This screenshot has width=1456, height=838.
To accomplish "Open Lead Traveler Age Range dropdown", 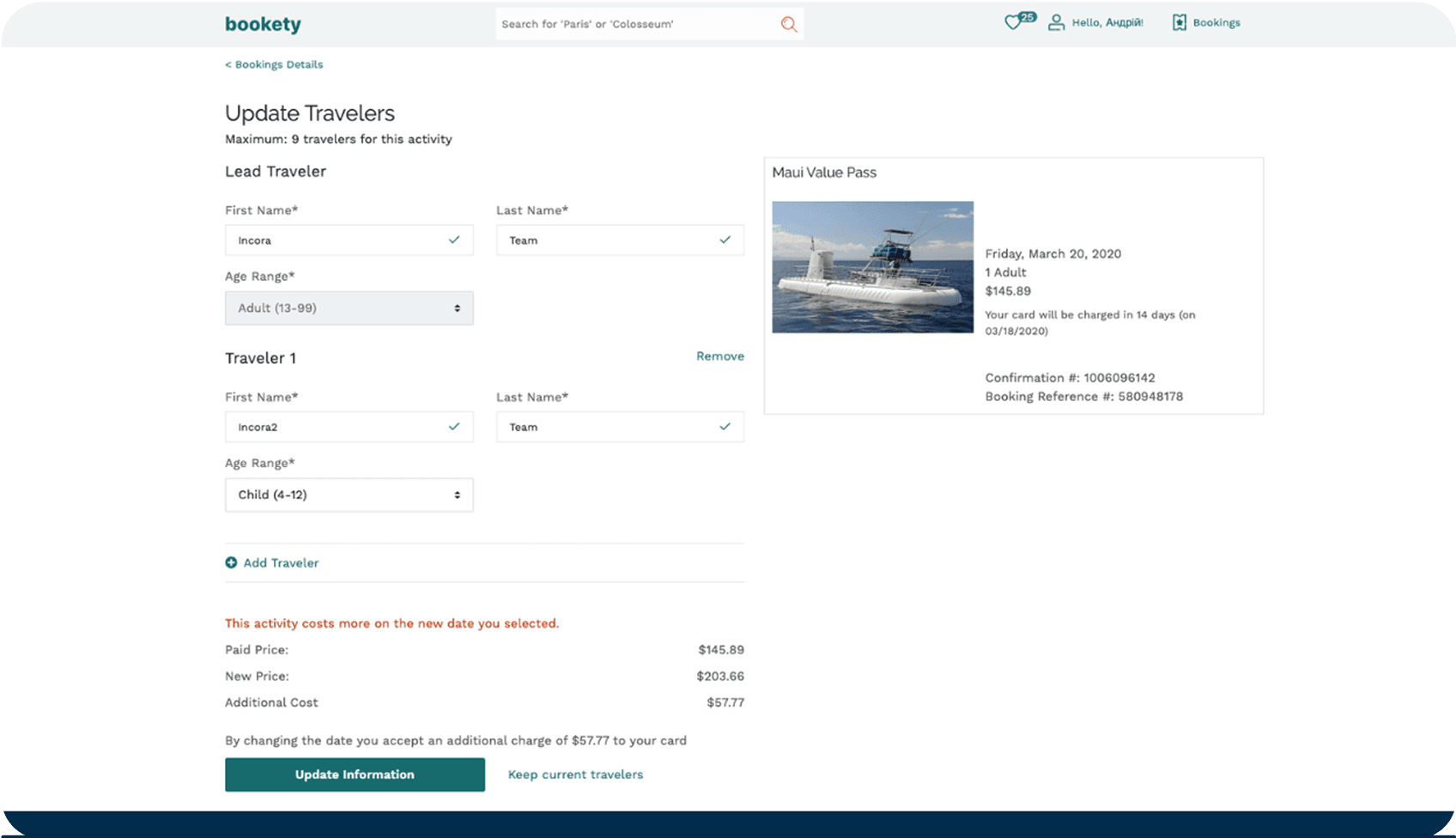I will (349, 308).
